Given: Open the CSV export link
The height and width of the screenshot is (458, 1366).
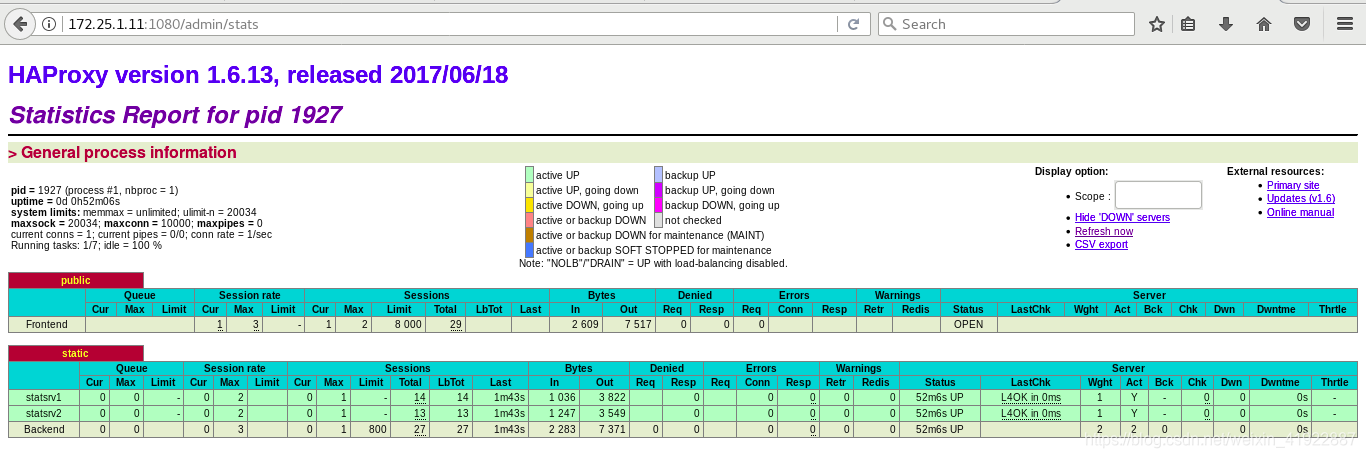Looking at the screenshot, I should [x=1101, y=244].
